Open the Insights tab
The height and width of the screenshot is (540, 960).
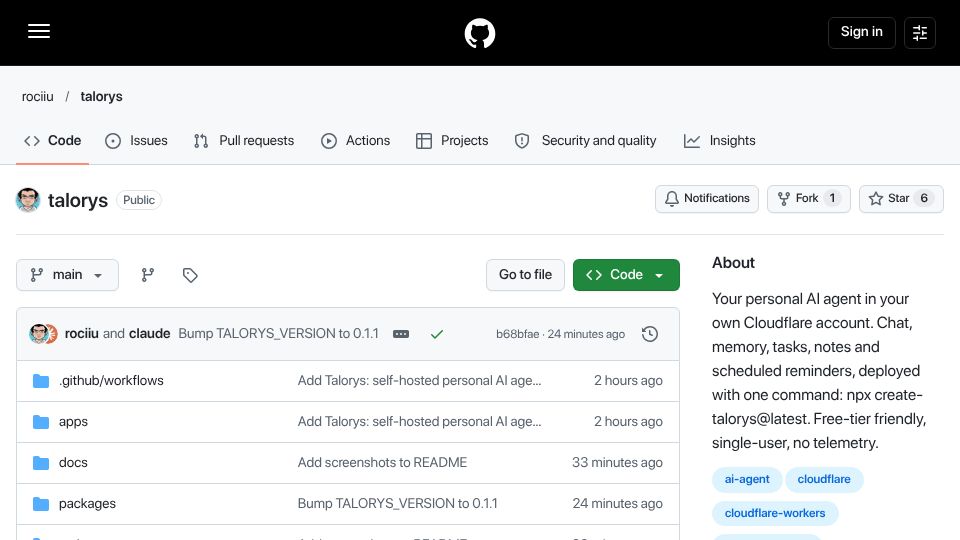point(719,141)
